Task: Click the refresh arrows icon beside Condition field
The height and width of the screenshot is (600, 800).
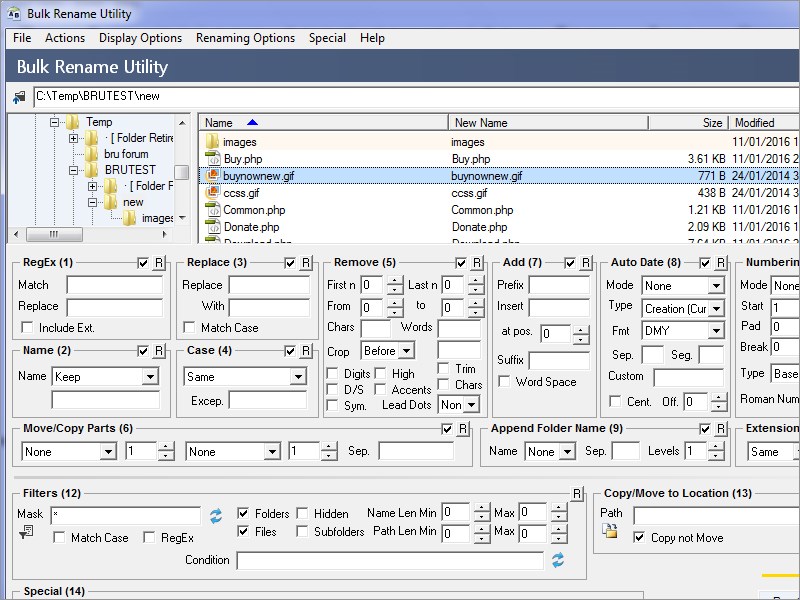Action: point(558,560)
